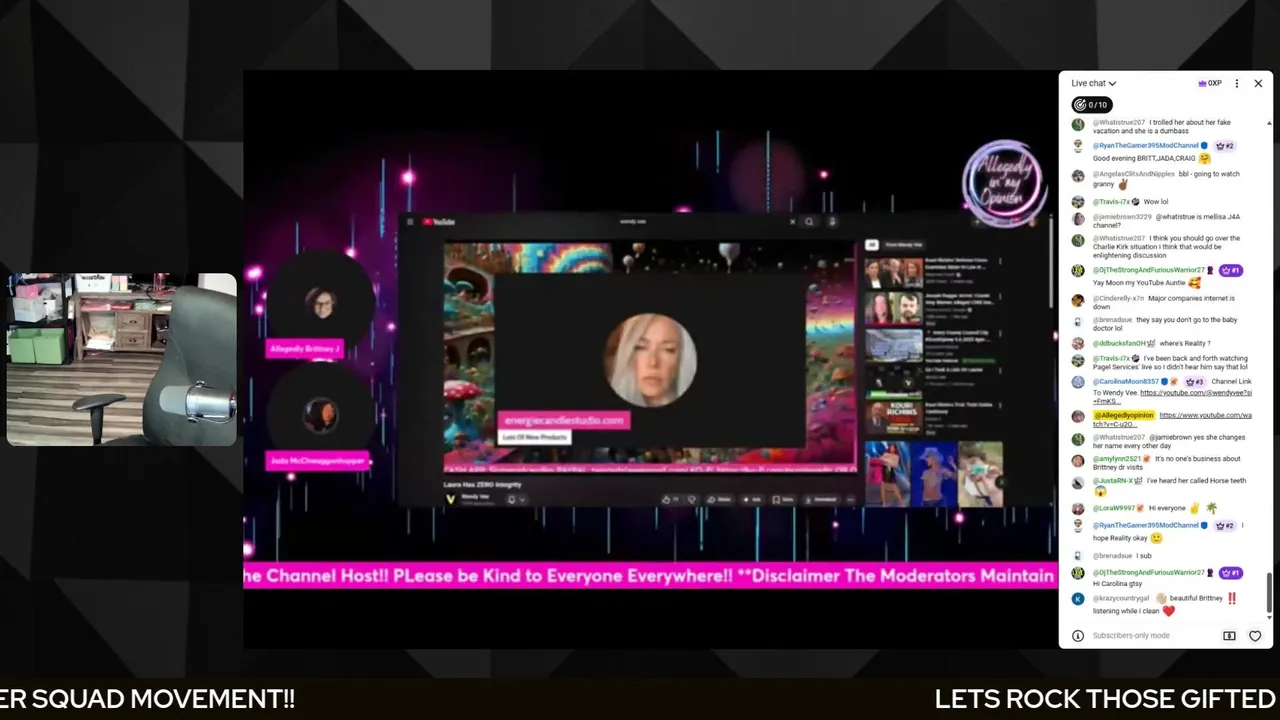Send a heart reaction in chat
This screenshot has height=720, width=1280.
point(1255,635)
